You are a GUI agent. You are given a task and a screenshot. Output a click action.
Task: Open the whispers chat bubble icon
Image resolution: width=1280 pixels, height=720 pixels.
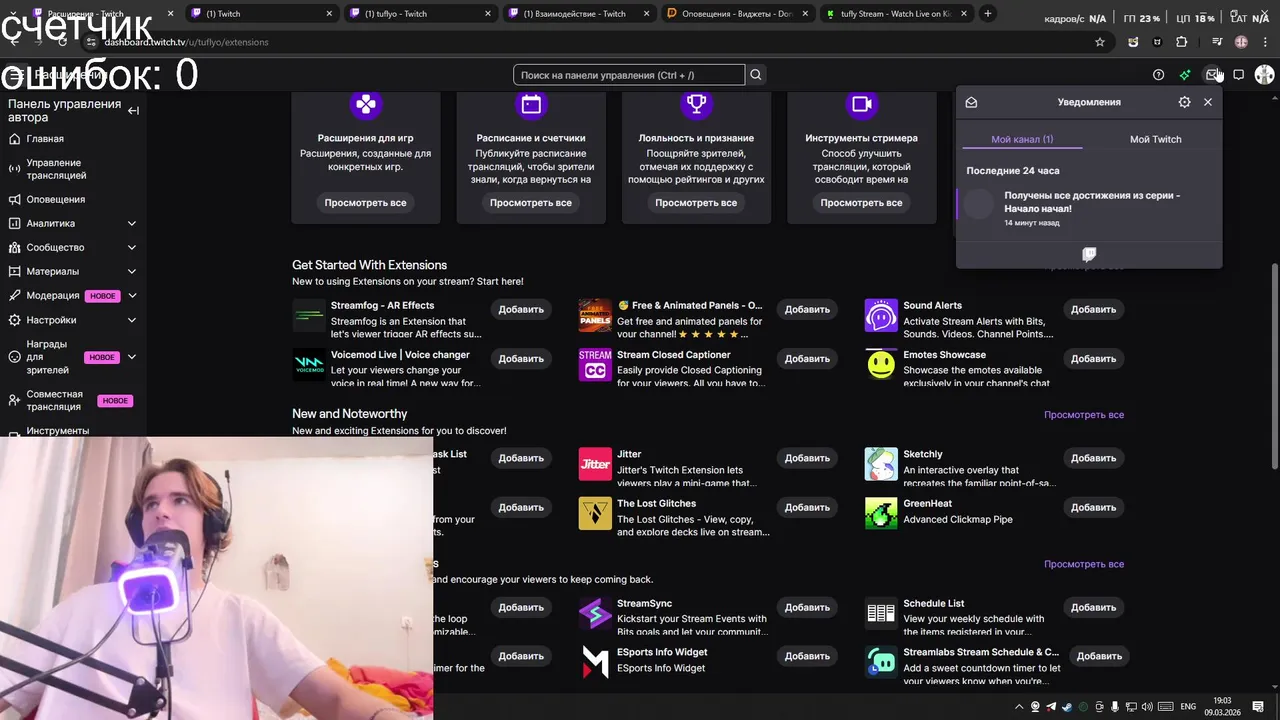point(1238,75)
